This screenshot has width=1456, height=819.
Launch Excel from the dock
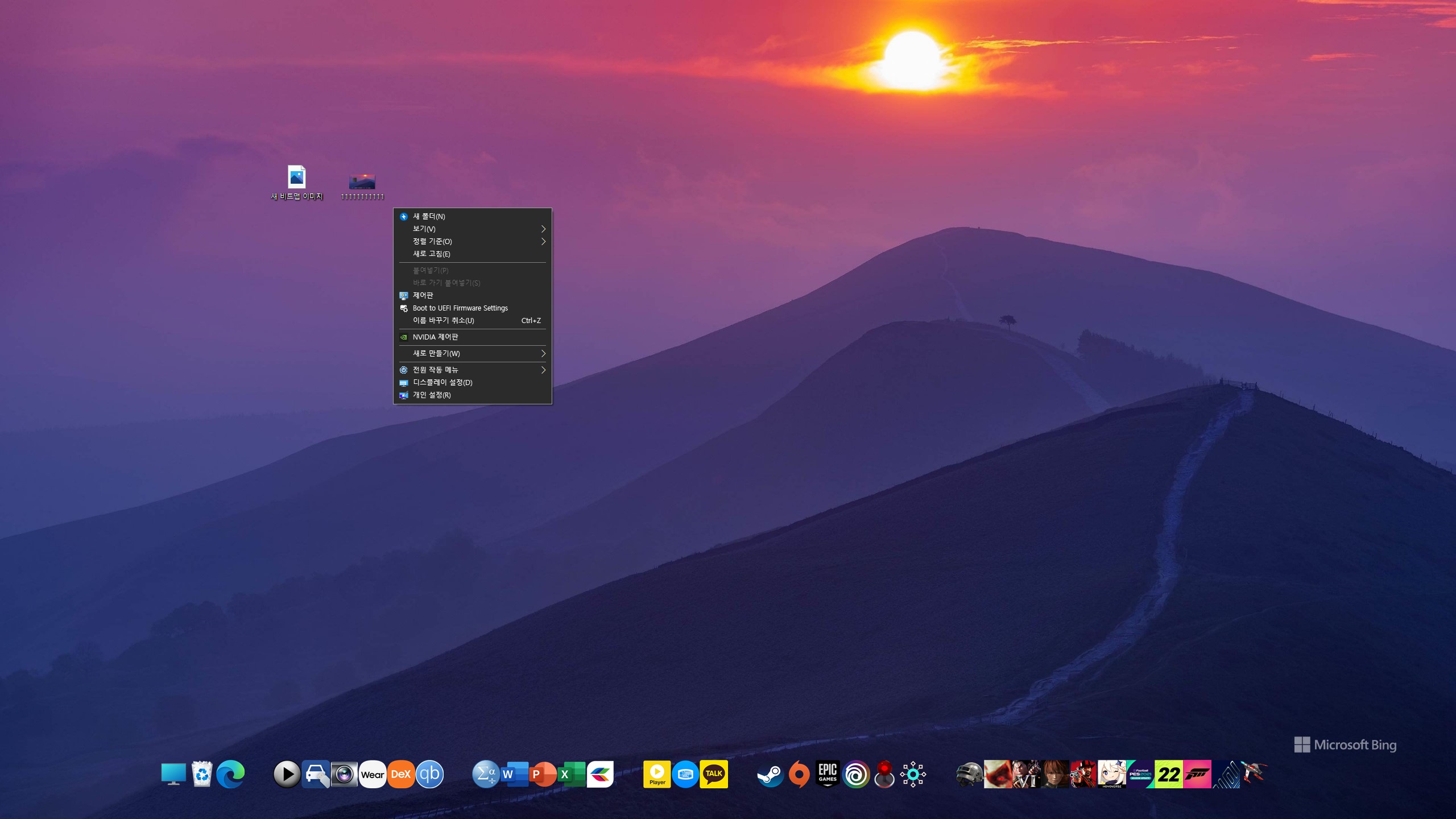pyautogui.click(x=572, y=774)
